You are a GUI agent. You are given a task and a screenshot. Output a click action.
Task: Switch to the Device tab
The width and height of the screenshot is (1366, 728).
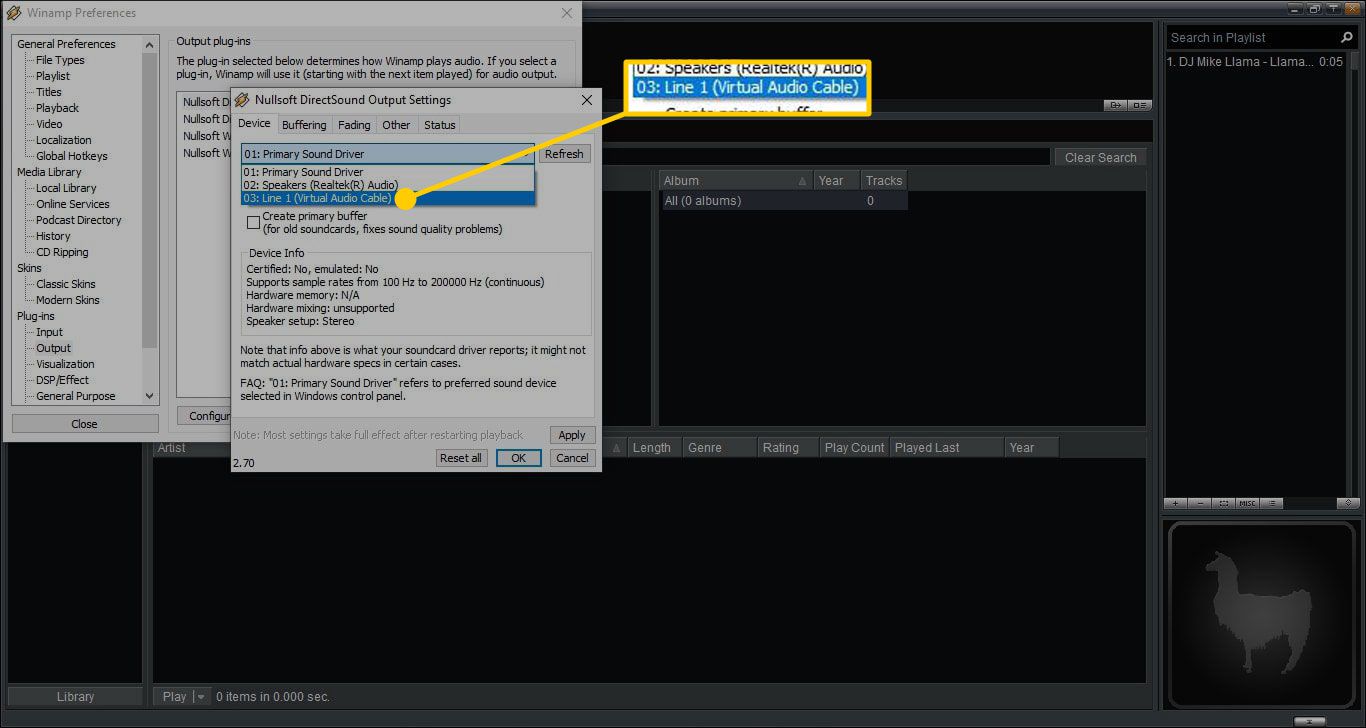coord(254,124)
